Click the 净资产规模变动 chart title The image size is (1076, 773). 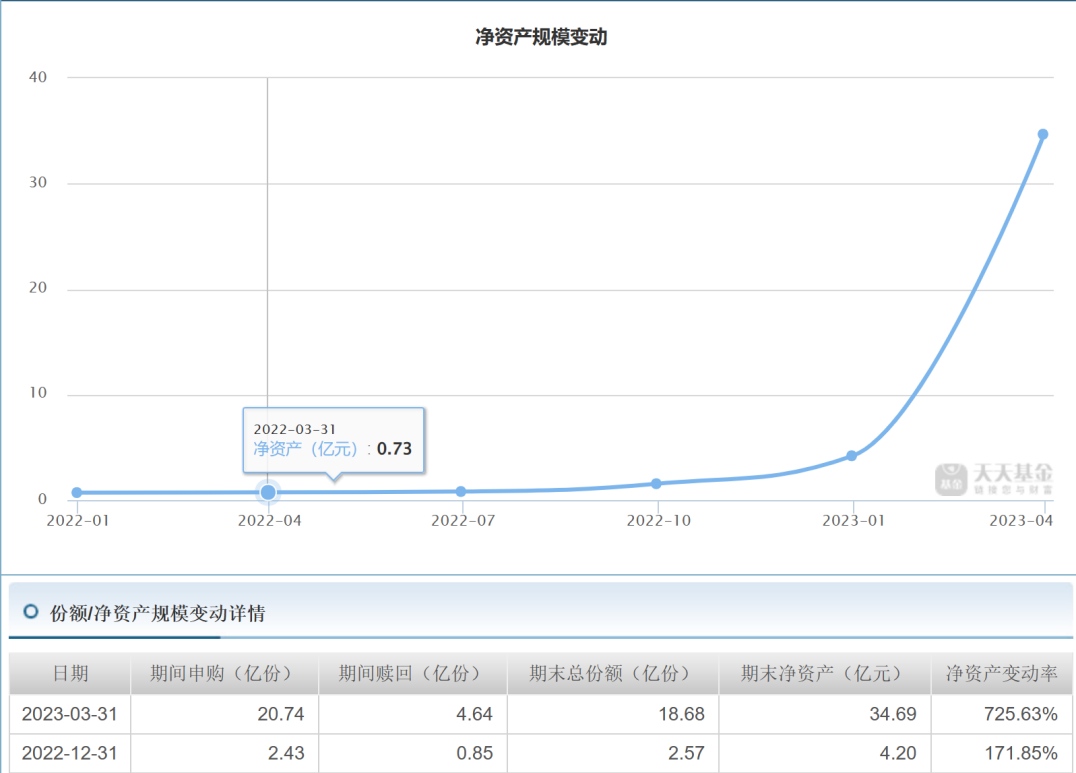coord(541,38)
